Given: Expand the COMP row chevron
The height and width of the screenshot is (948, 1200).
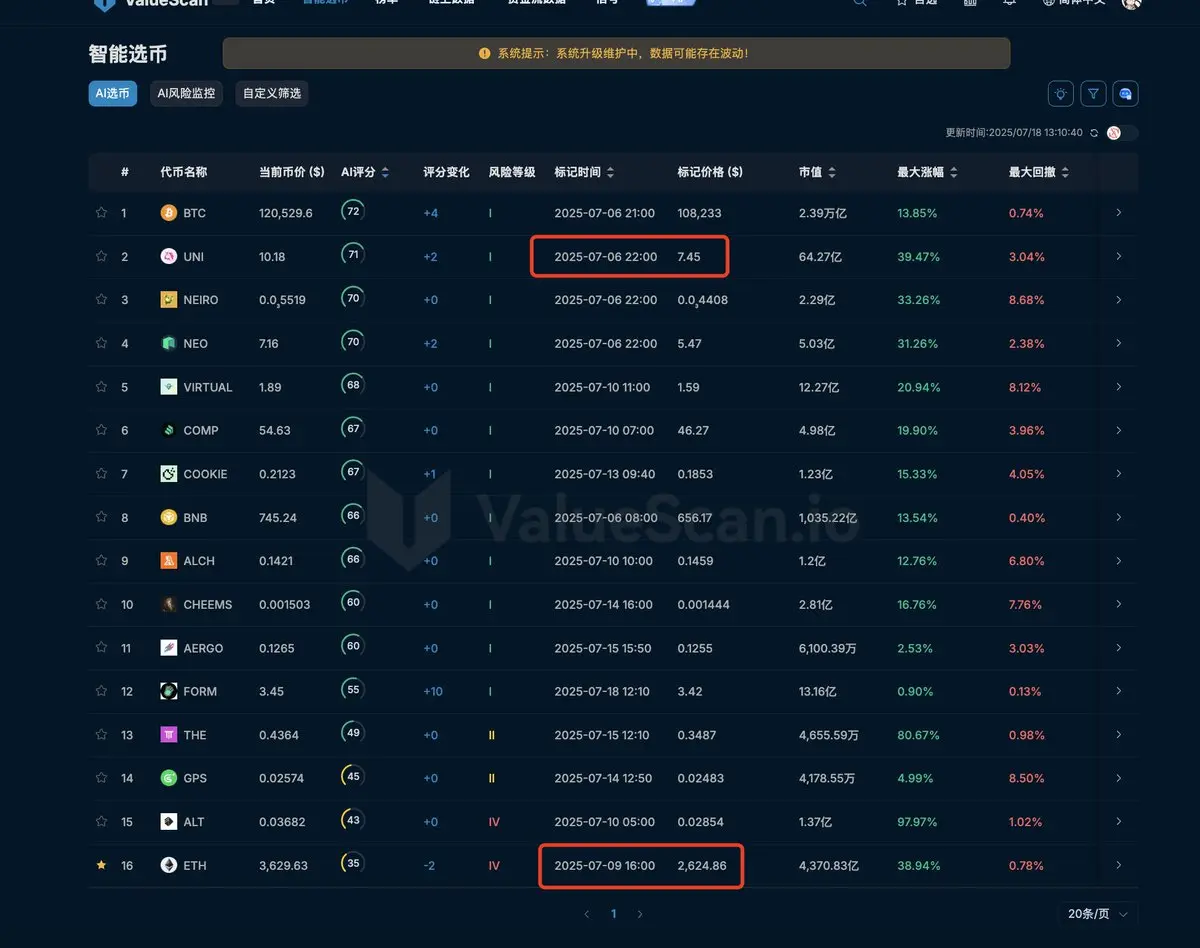Looking at the screenshot, I should point(1119,430).
